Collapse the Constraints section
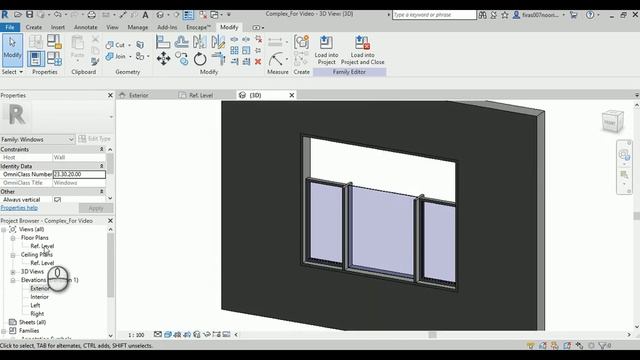Viewport: 640px width, 360px height. (102, 149)
